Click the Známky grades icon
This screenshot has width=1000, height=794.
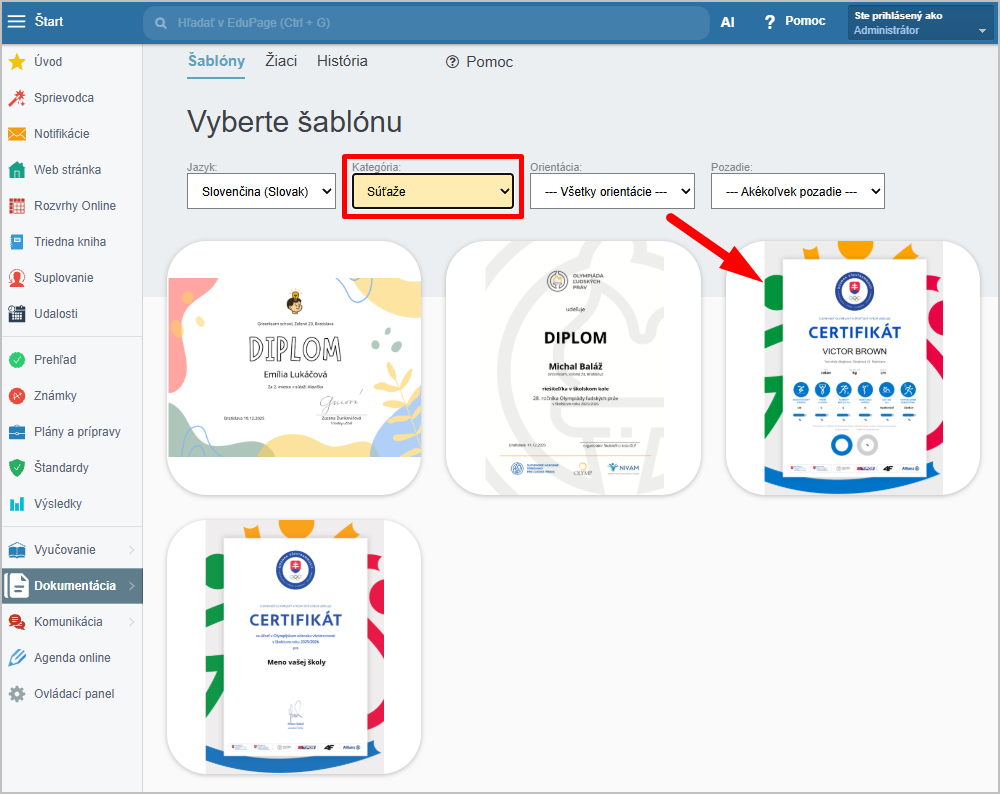pos(17,396)
